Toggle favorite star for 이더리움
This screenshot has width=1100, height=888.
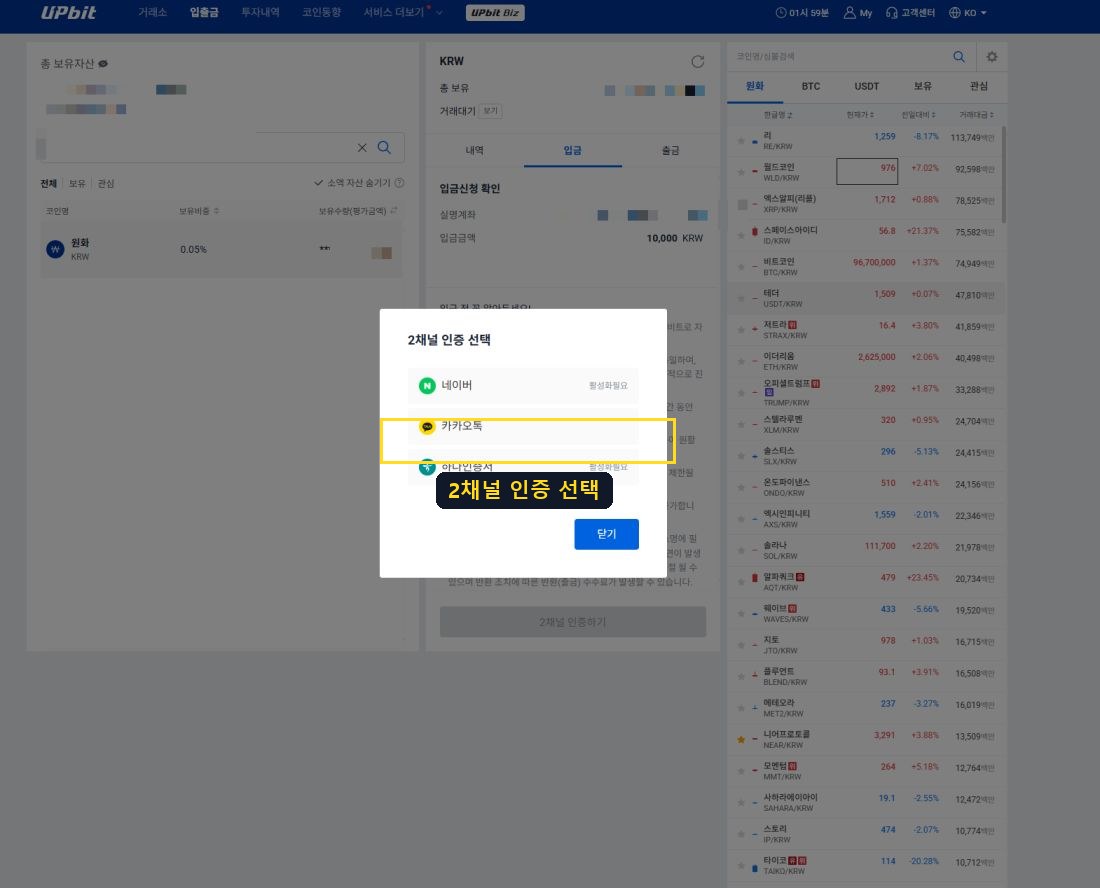click(741, 361)
